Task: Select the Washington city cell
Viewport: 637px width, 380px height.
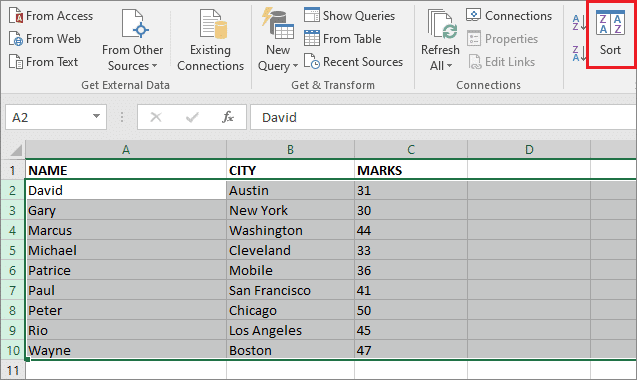Action: [x=290, y=230]
